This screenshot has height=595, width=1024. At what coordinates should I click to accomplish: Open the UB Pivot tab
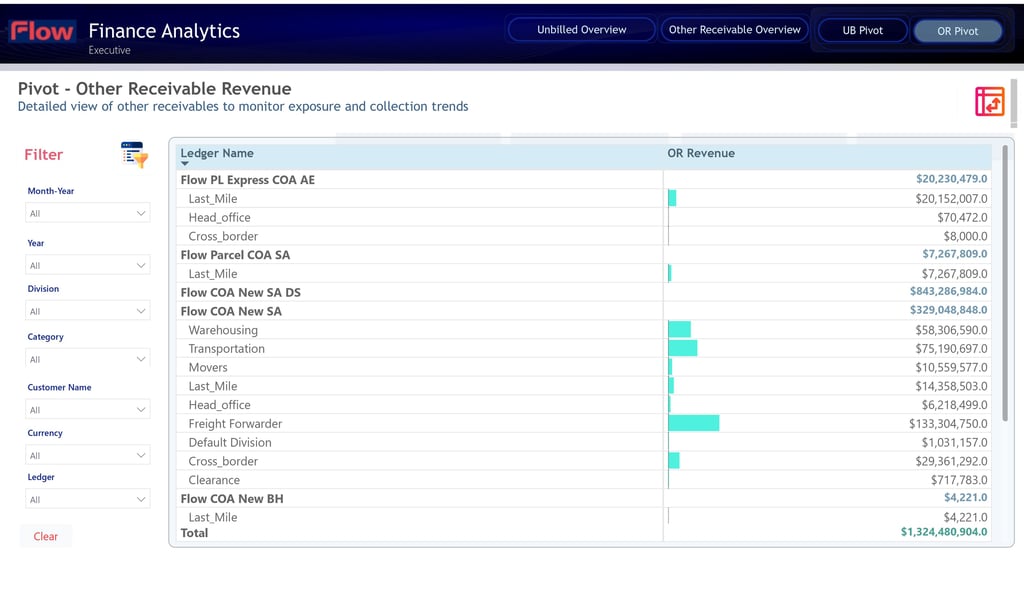point(862,30)
